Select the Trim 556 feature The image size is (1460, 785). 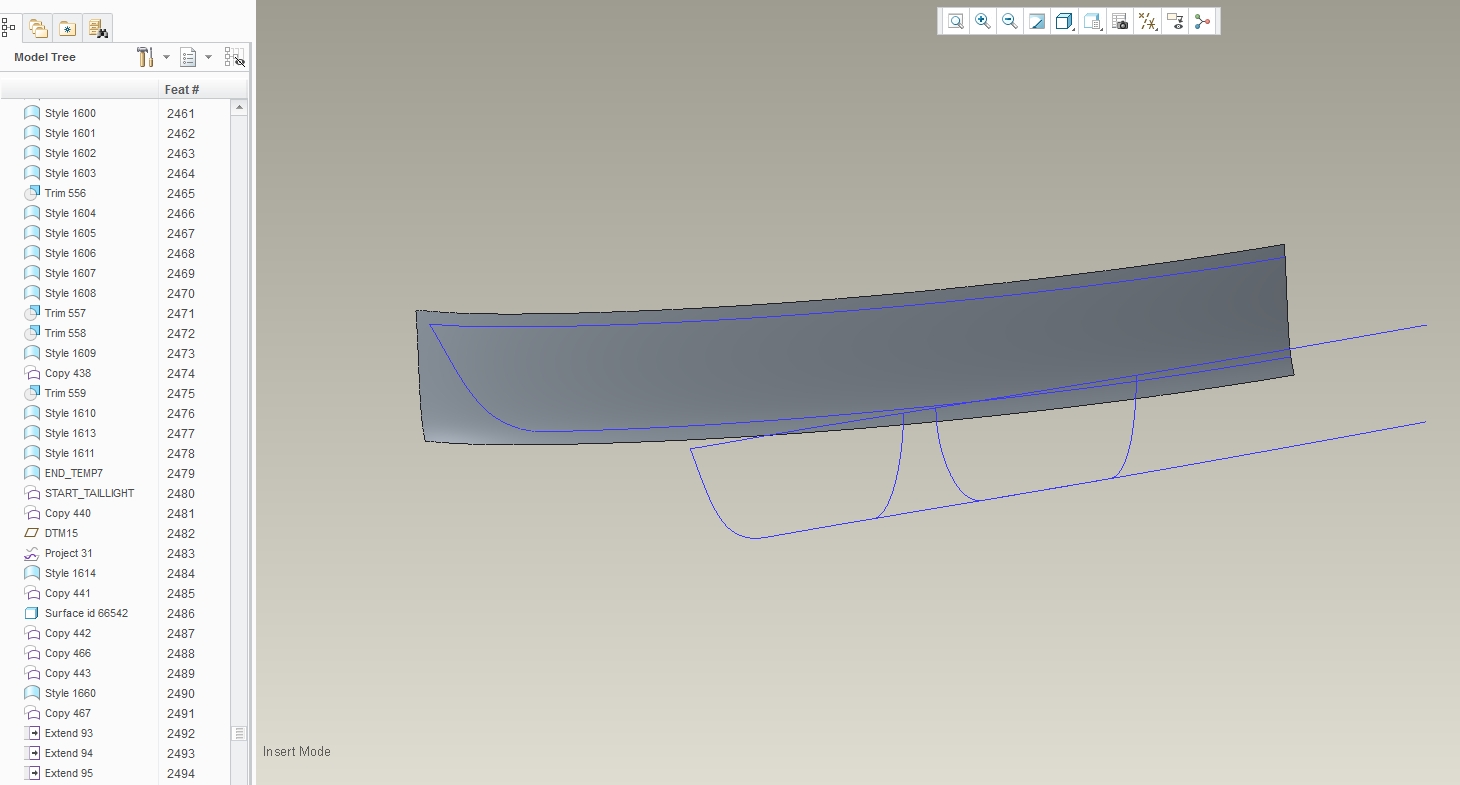click(x=65, y=193)
